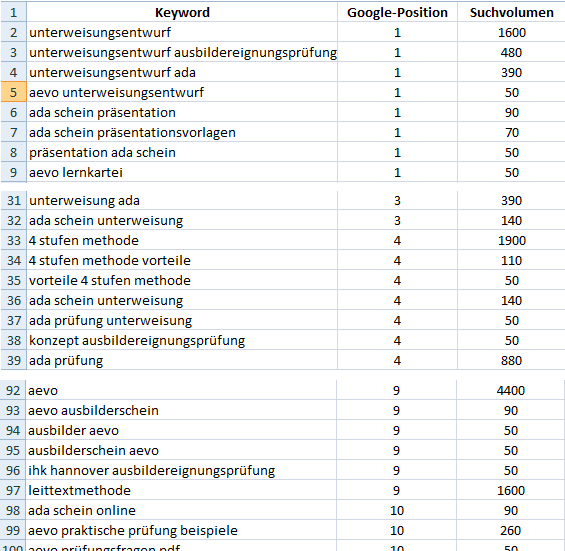The width and height of the screenshot is (565, 551).
Task: Click Suchvolumen value 50 in row 5
Action: point(511,93)
